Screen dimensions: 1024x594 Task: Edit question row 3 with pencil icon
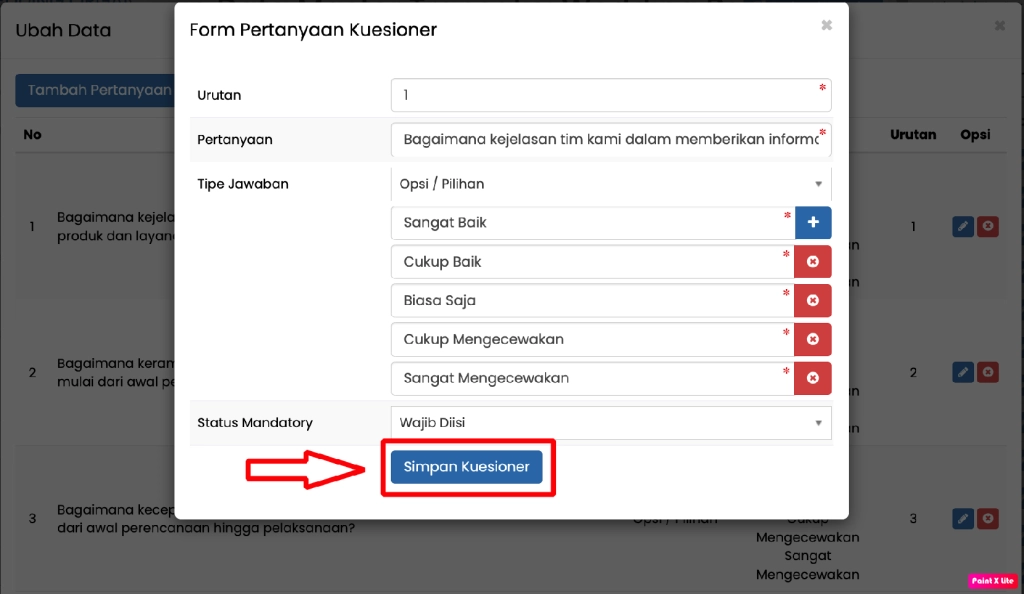point(962,518)
